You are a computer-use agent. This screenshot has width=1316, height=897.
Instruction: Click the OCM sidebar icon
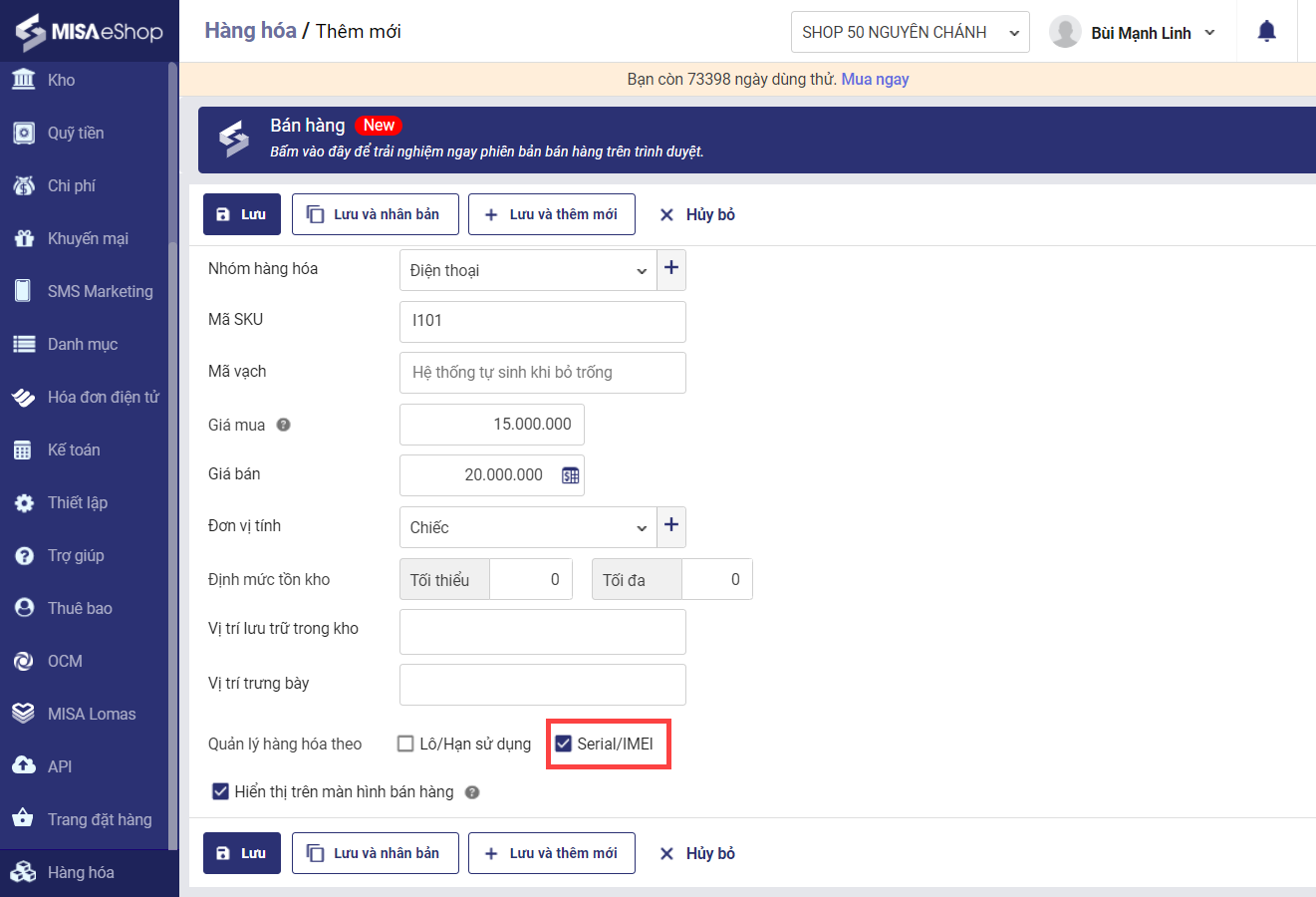(24, 661)
